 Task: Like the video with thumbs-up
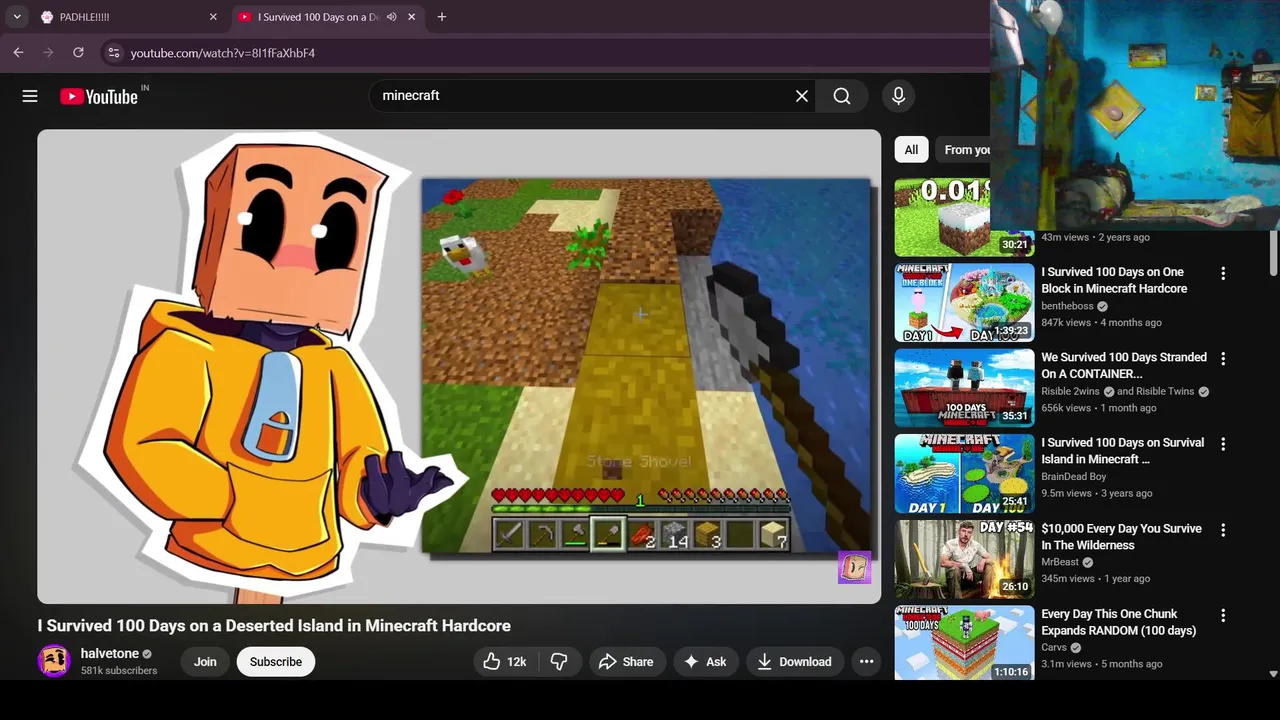coord(506,662)
